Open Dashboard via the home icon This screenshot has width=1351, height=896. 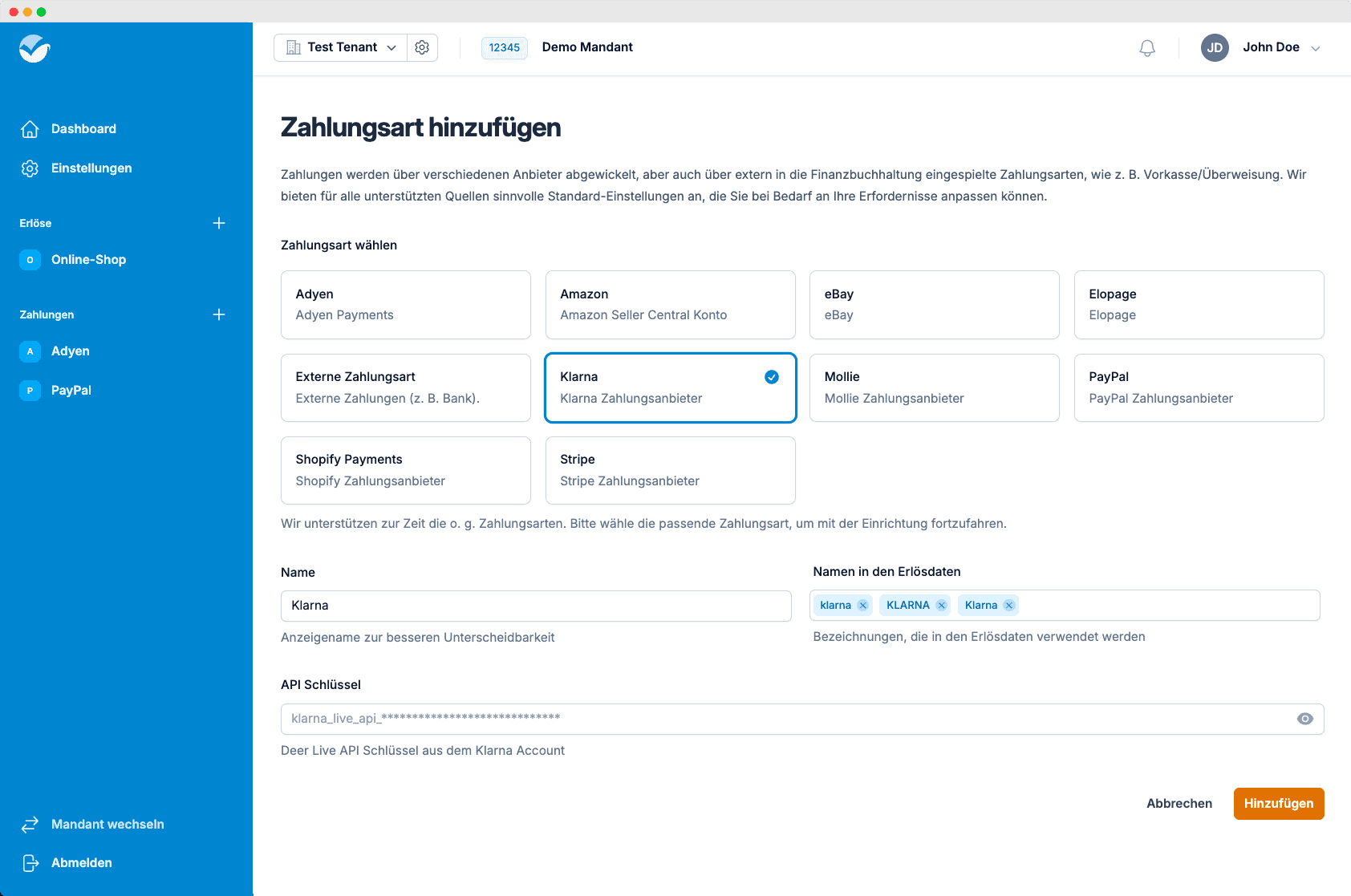tap(30, 129)
